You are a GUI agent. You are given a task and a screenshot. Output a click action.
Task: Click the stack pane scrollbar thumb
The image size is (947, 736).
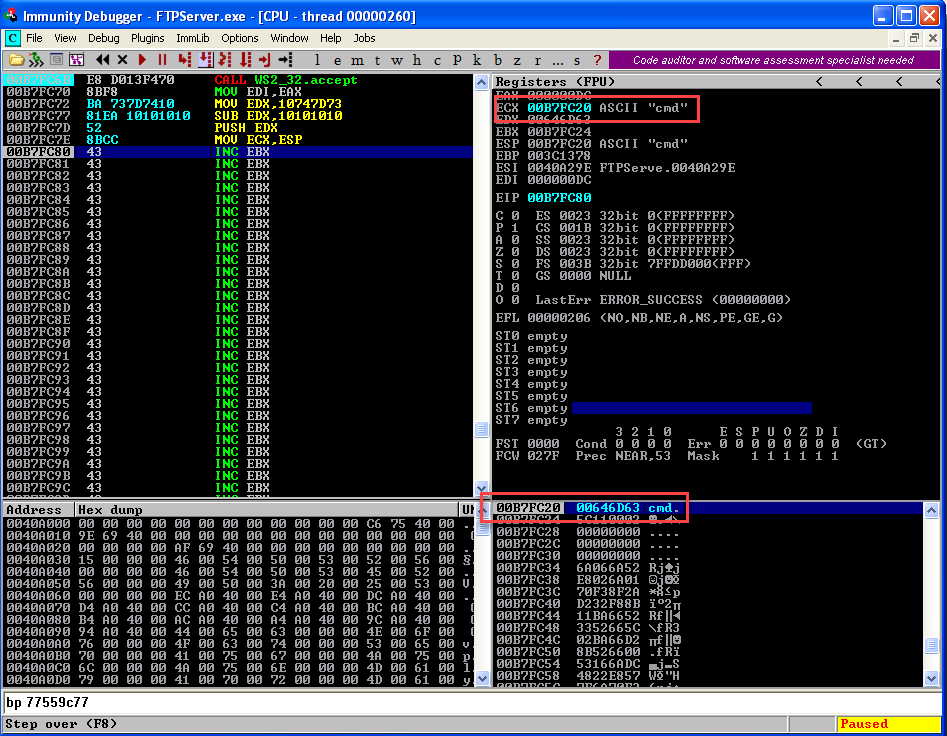(x=931, y=645)
